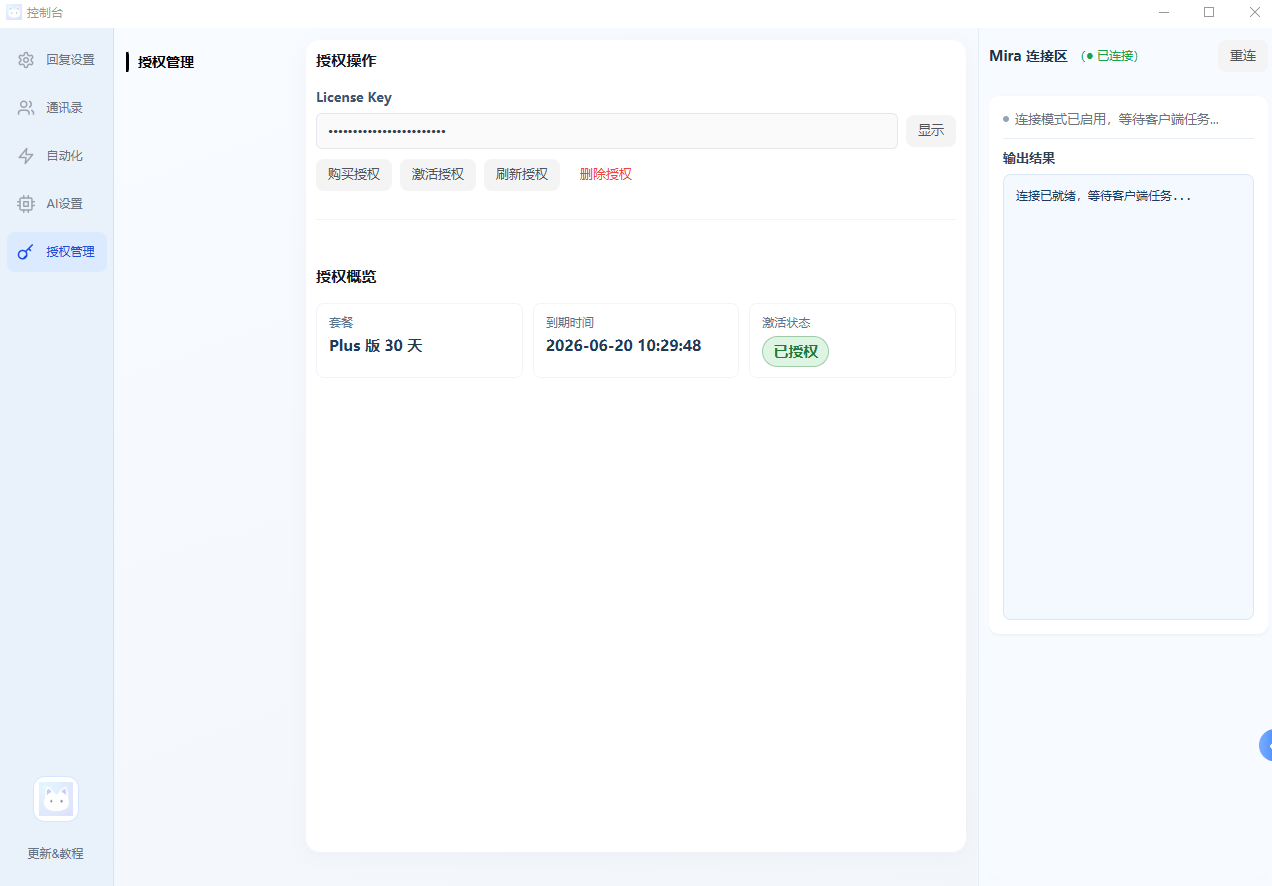Click the red 删除授权 link
The height and width of the screenshot is (886, 1272).
click(x=606, y=174)
